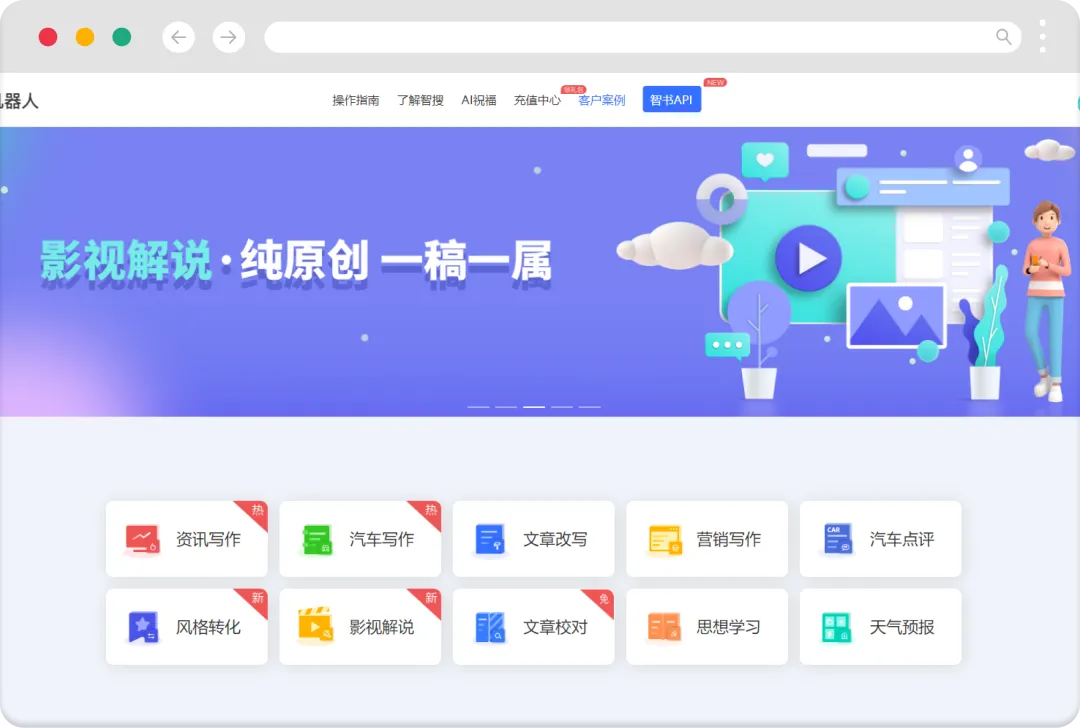Open the 资讯写作 news writing icon
The height and width of the screenshot is (728, 1080).
[x=142, y=540]
